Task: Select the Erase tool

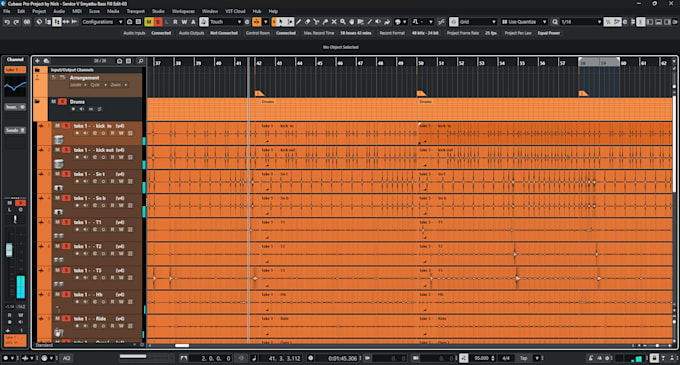Action: point(307,22)
